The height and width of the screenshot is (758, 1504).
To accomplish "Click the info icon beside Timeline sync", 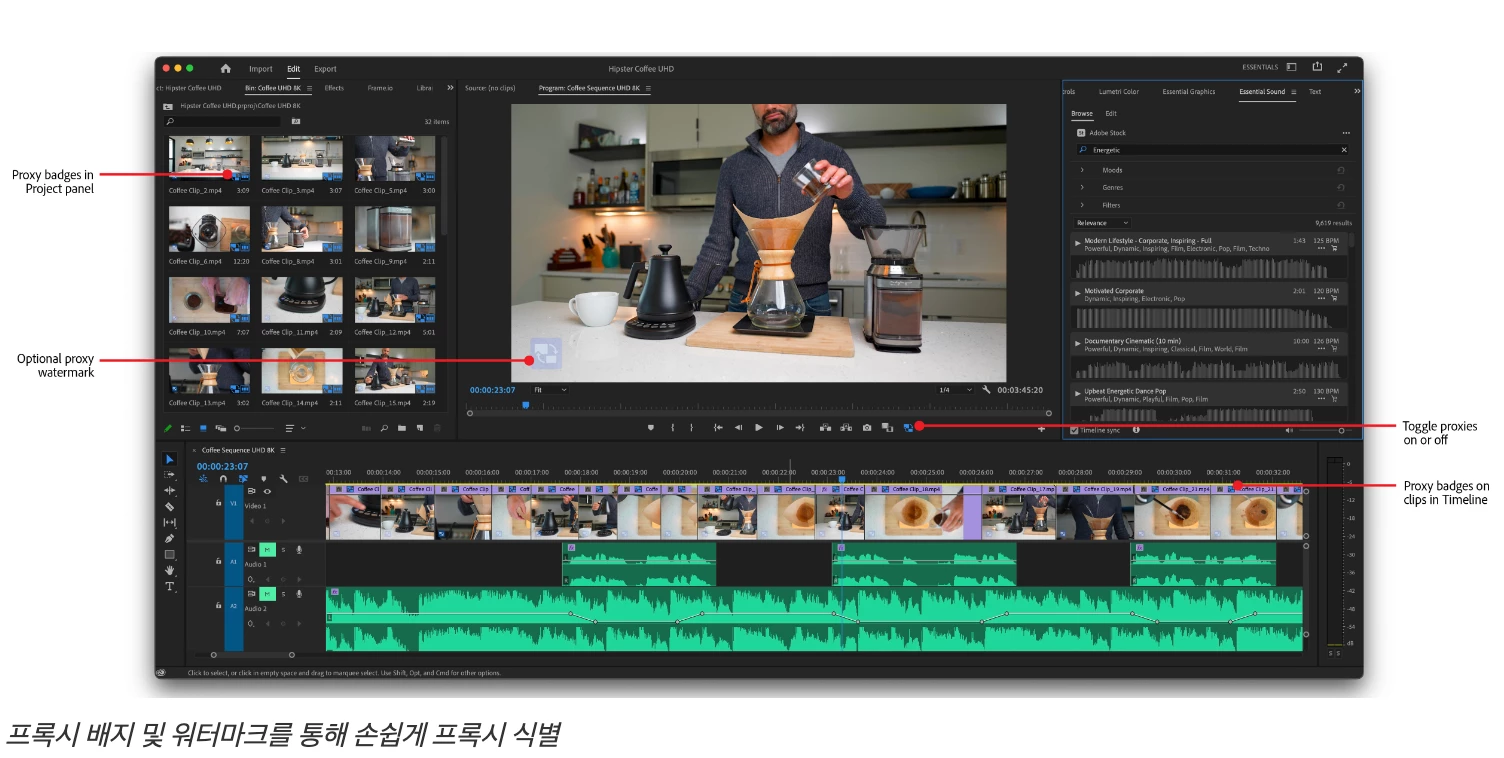I will click(x=1136, y=430).
